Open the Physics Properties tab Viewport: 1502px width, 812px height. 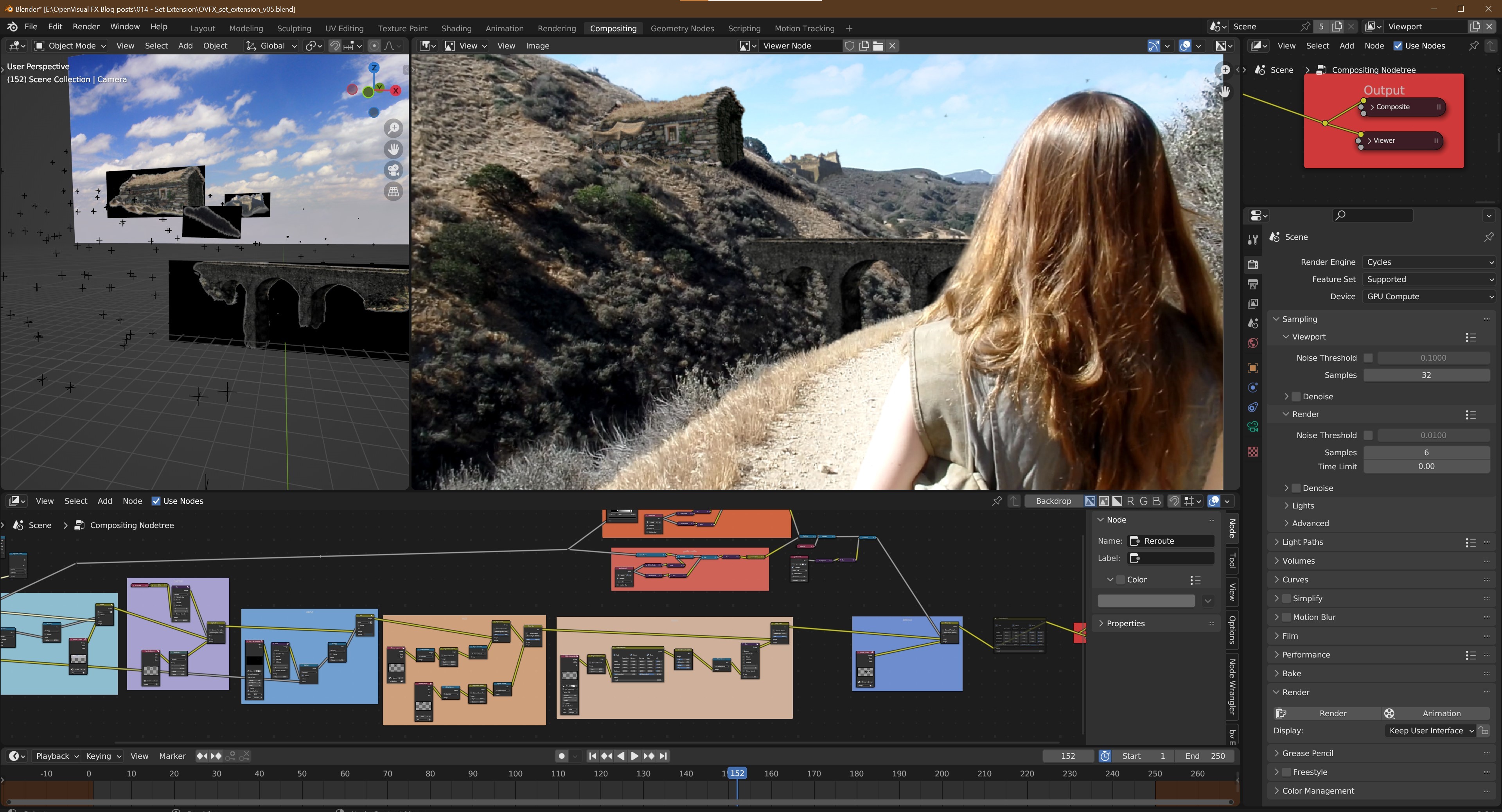[1253, 387]
